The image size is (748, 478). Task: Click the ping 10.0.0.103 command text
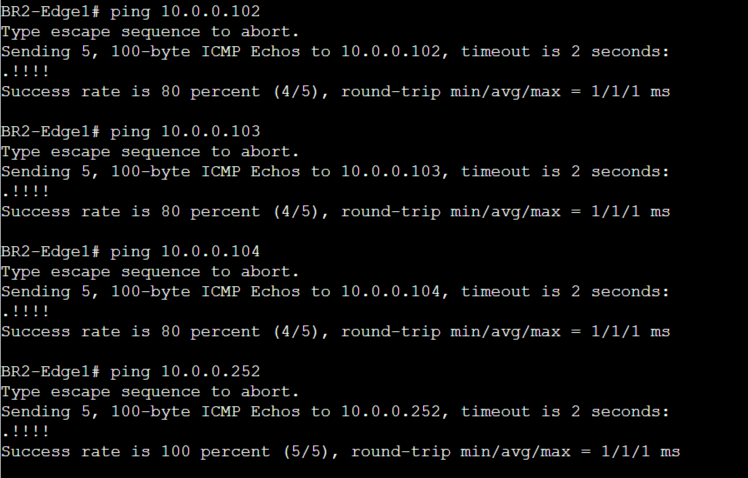185,132
